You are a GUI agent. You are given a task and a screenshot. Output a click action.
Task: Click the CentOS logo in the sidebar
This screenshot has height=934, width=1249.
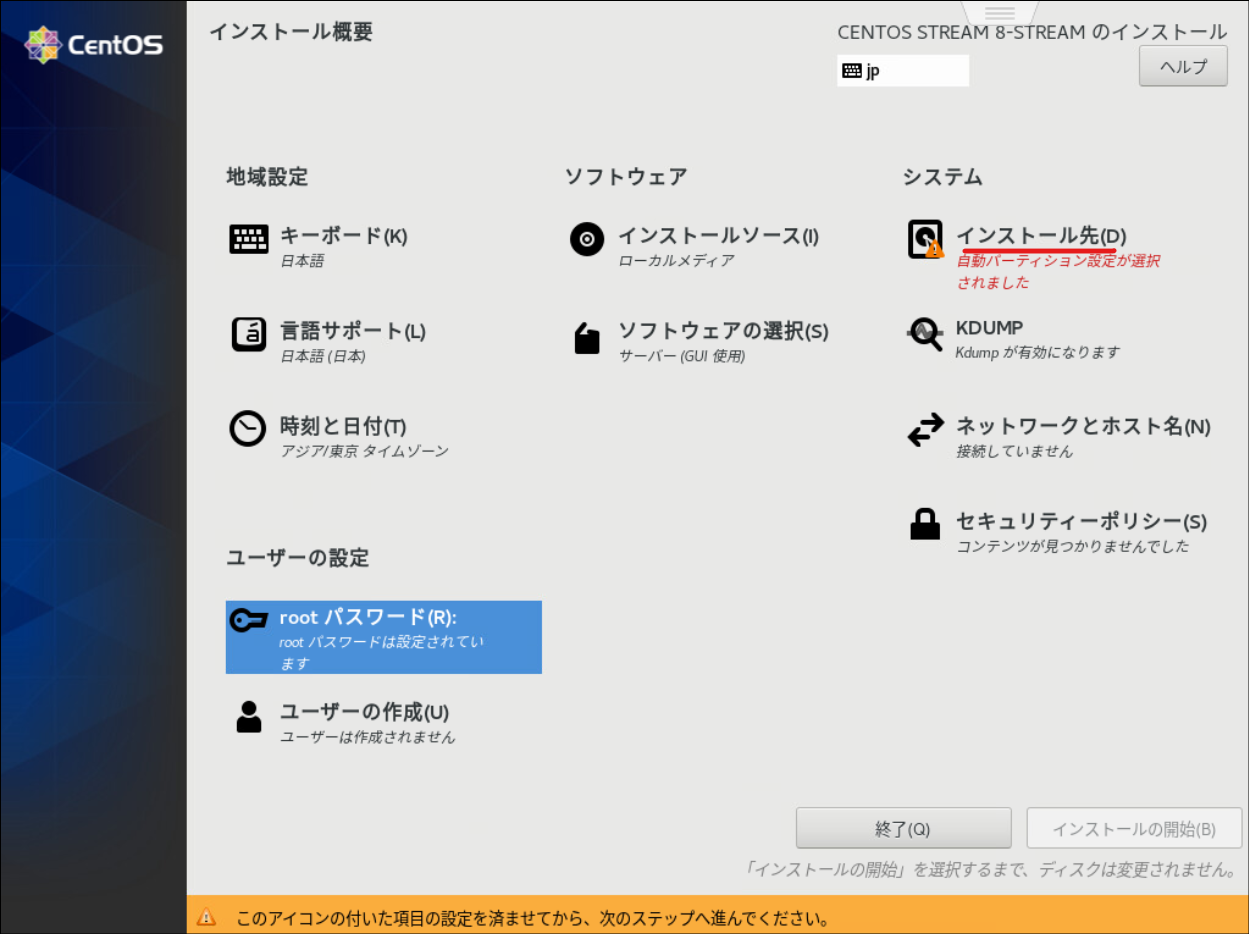coord(94,44)
